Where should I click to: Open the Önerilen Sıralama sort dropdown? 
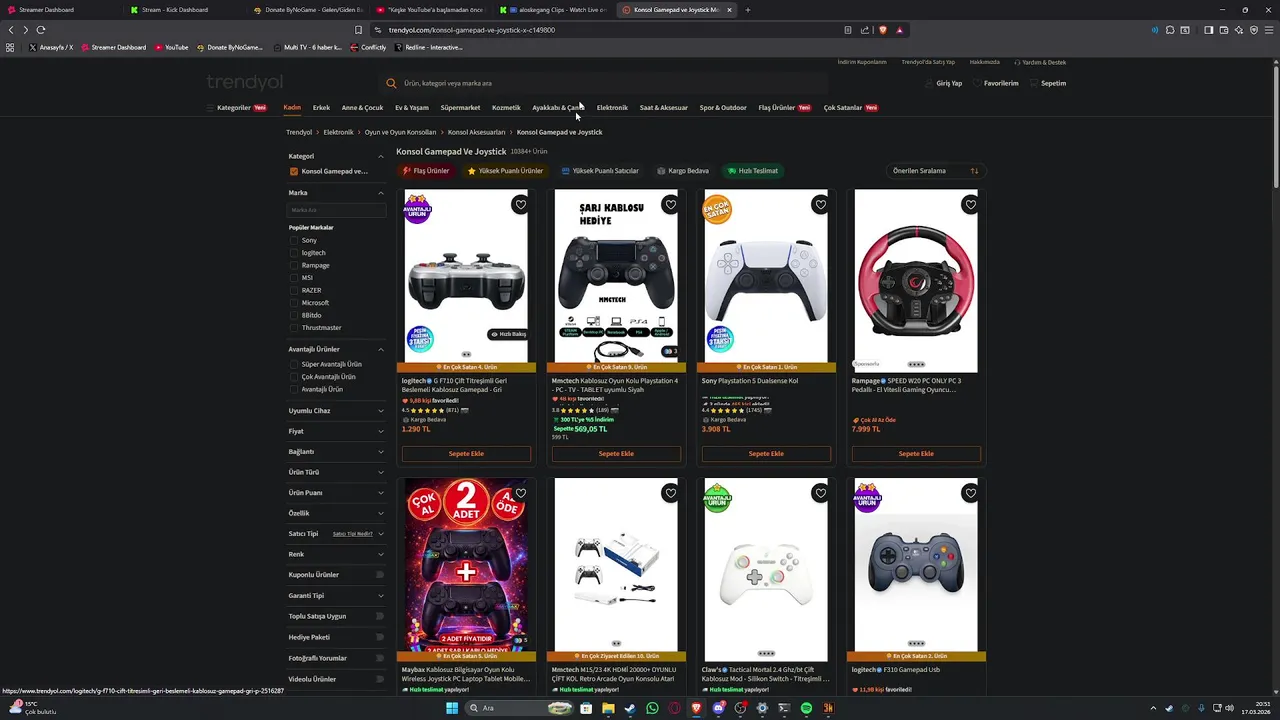coord(935,171)
